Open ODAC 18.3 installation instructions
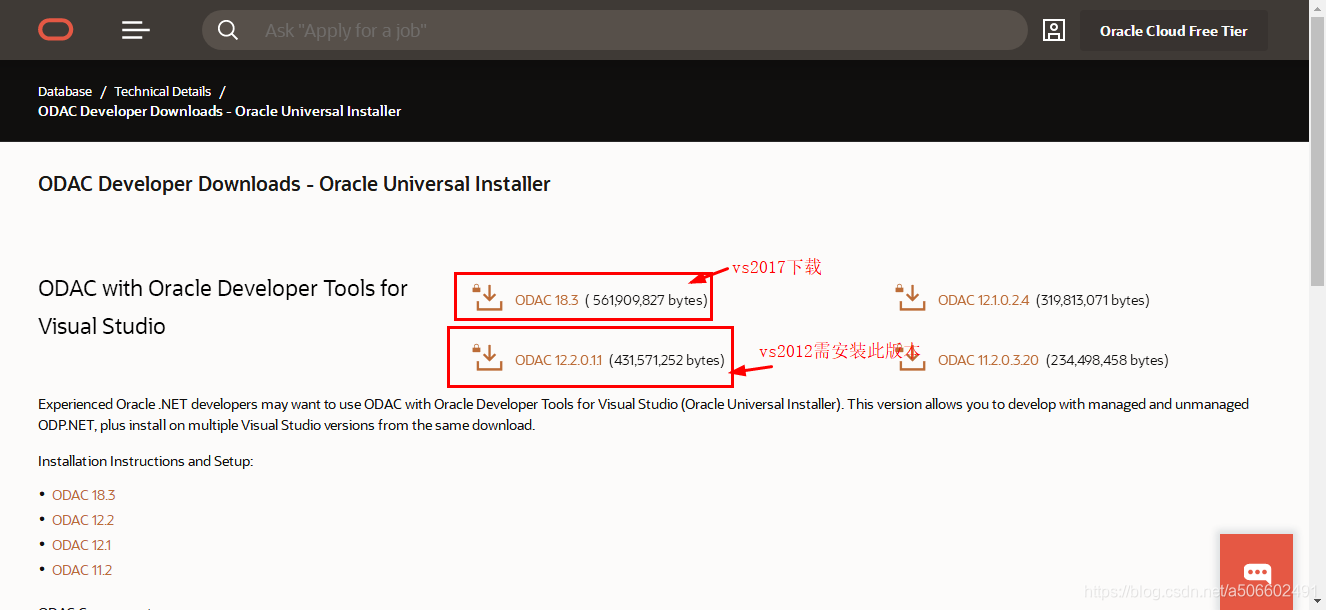 [84, 495]
